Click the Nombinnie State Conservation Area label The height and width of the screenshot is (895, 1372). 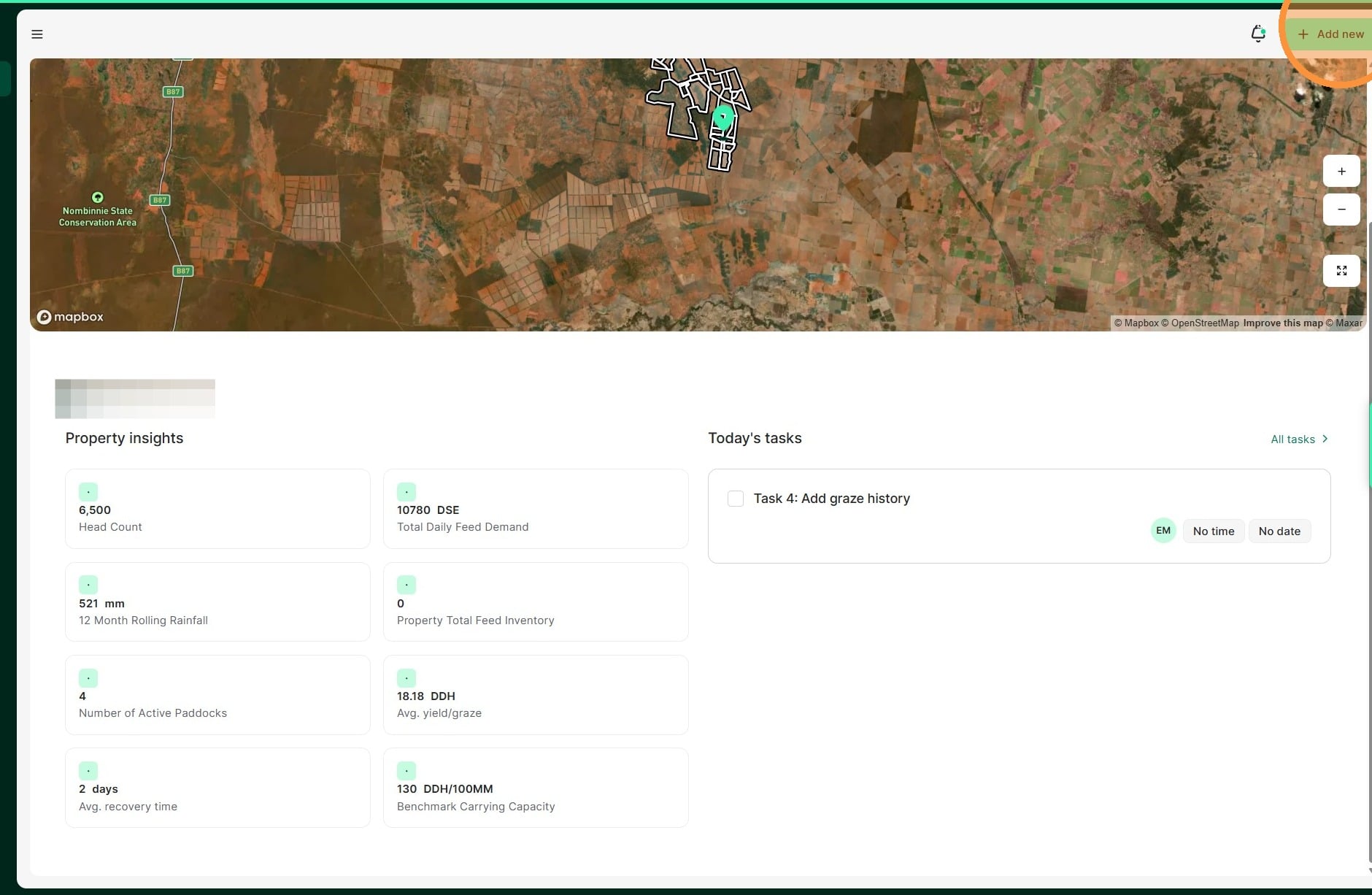pos(98,216)
